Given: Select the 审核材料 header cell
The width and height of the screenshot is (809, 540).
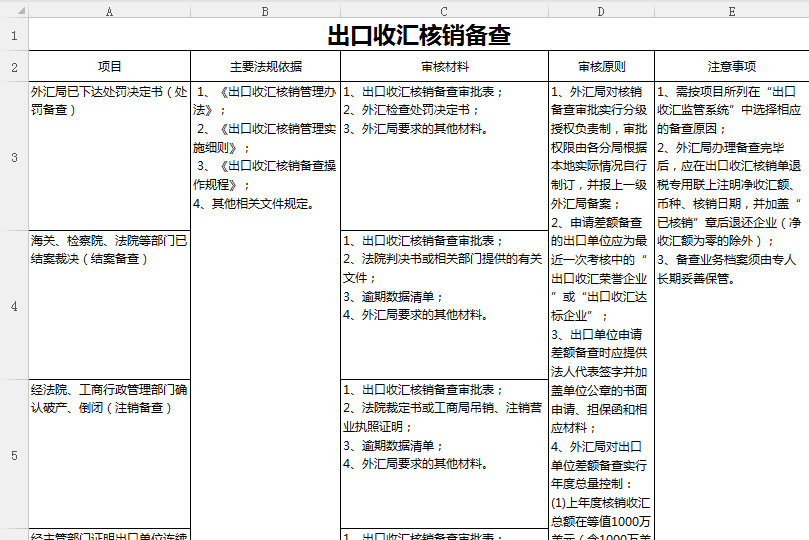Looking at the screenshot, I should tap(444, 67).
